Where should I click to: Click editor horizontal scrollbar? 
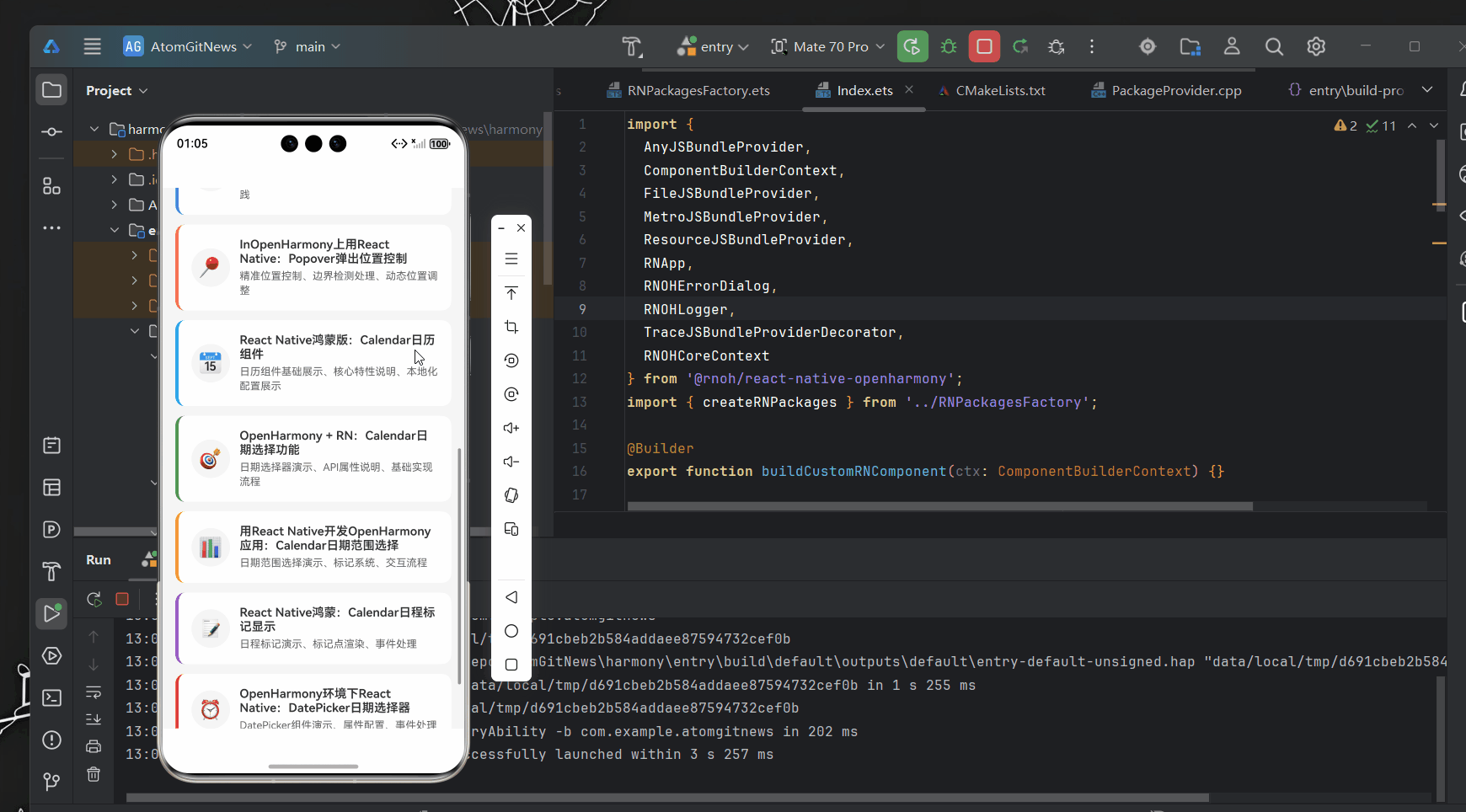click(939, 506)
